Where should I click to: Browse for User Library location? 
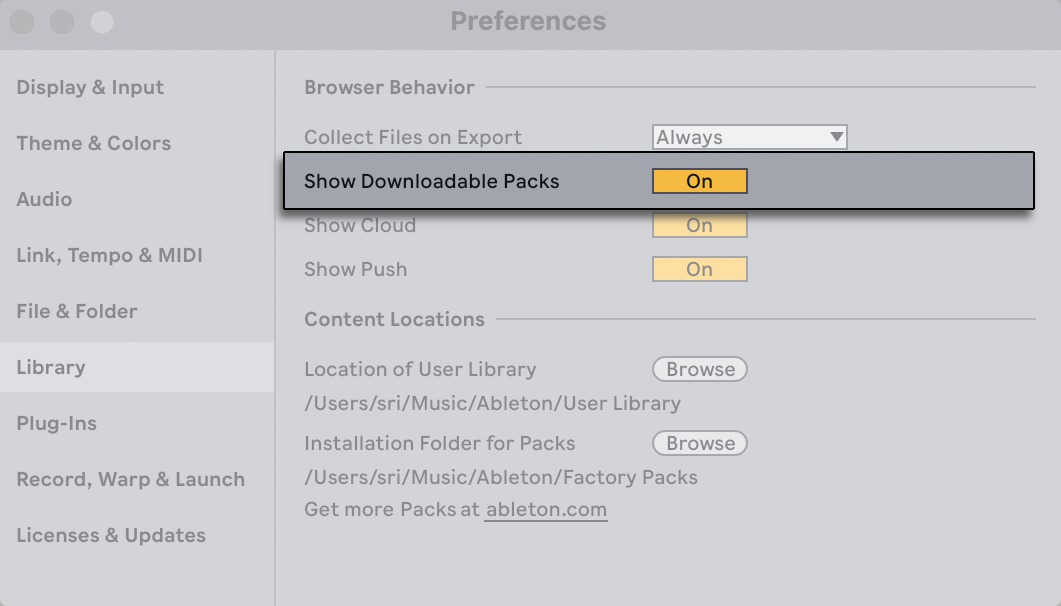point(699,369)
